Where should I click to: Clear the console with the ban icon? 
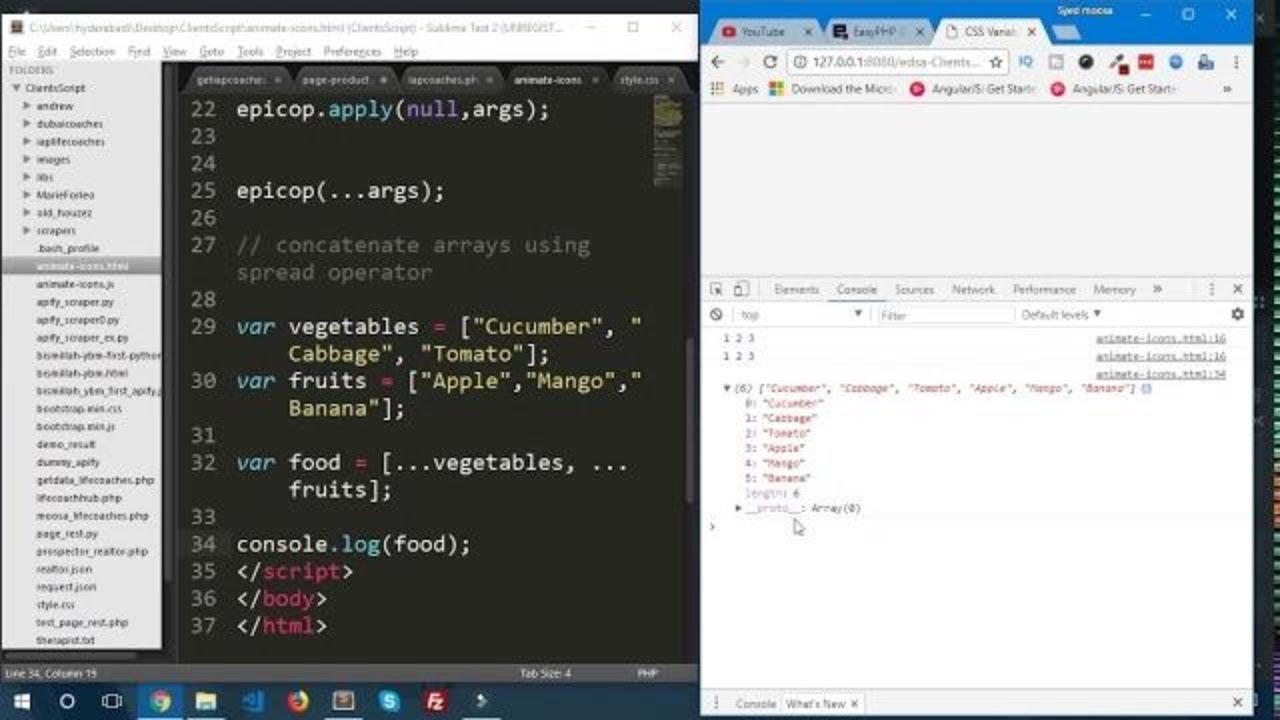point(716,314)
